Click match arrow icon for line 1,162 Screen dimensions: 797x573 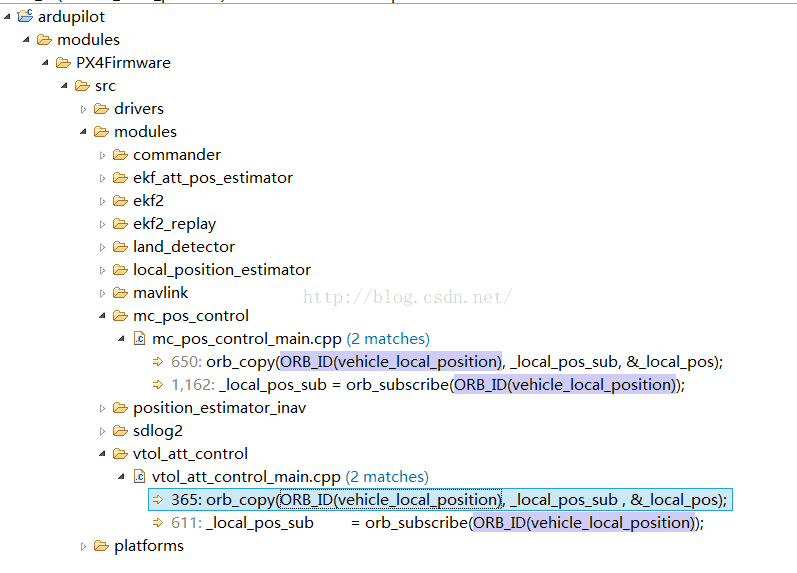[x=158, y=384]
